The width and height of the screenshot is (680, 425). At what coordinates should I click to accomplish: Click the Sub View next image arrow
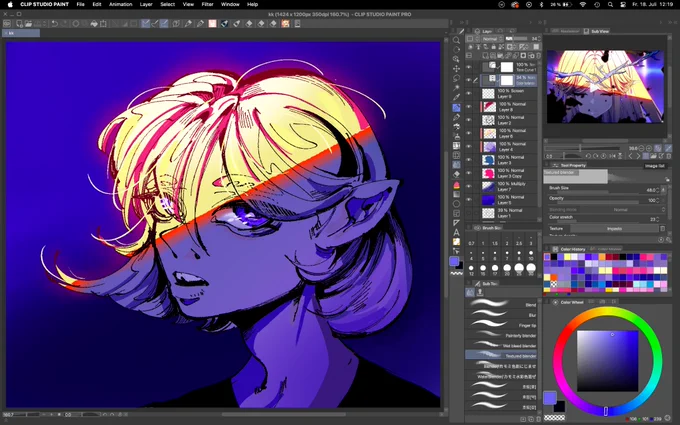tap(638, 156)
